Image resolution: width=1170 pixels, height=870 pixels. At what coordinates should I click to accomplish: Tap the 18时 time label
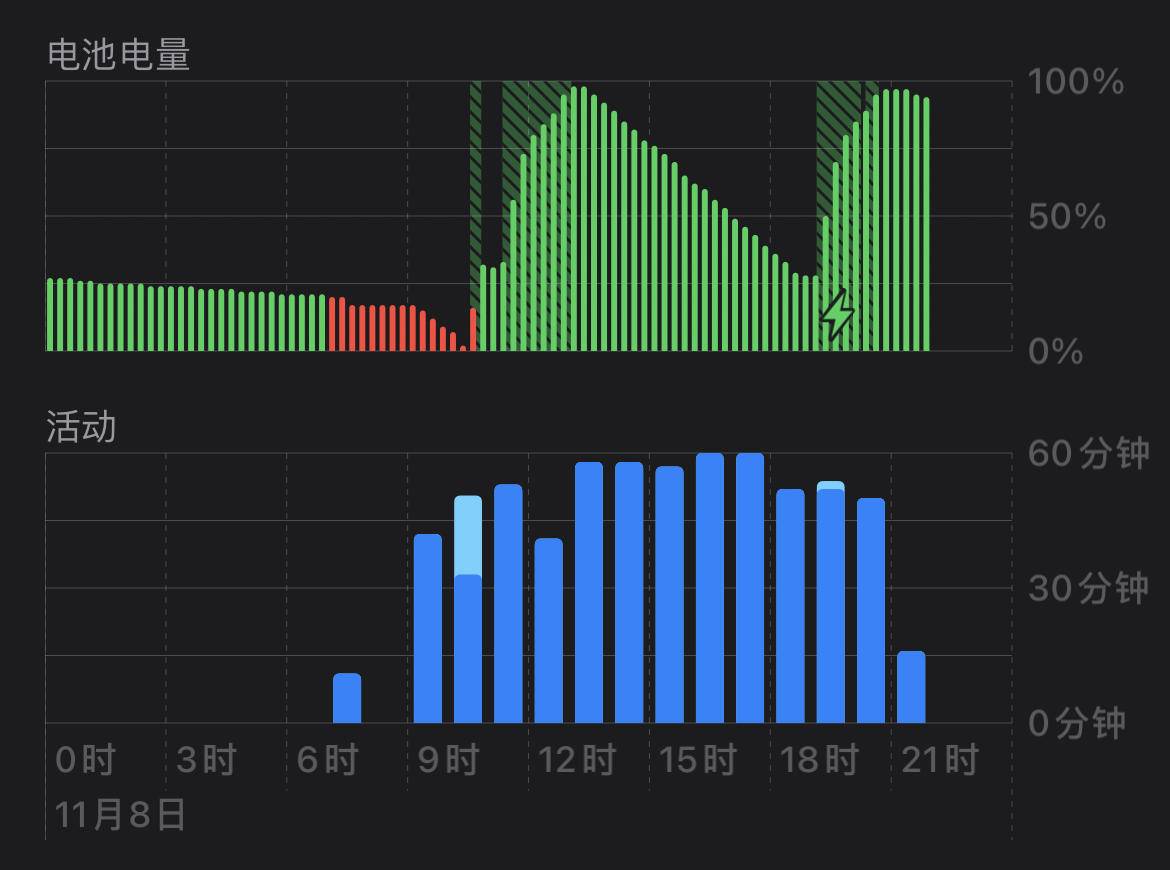pos(819,760)
